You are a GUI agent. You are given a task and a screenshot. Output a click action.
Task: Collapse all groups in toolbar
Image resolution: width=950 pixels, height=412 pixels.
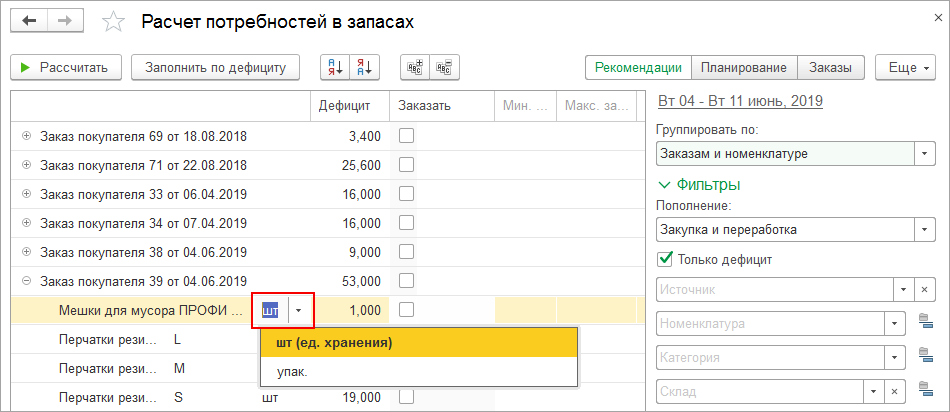click(445, 68)
